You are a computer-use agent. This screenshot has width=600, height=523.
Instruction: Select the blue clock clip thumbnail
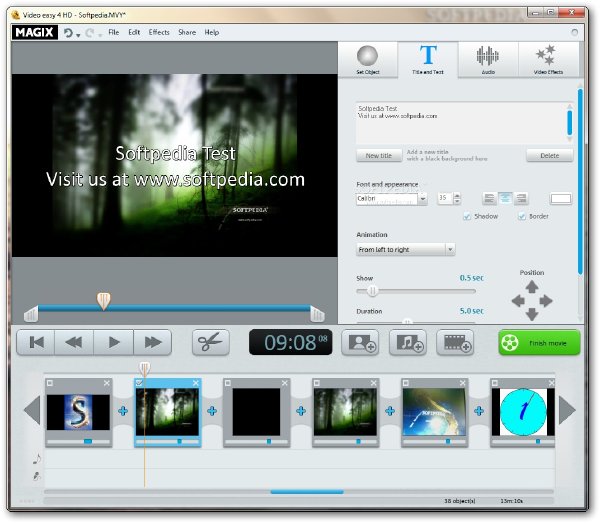[523, 412]
